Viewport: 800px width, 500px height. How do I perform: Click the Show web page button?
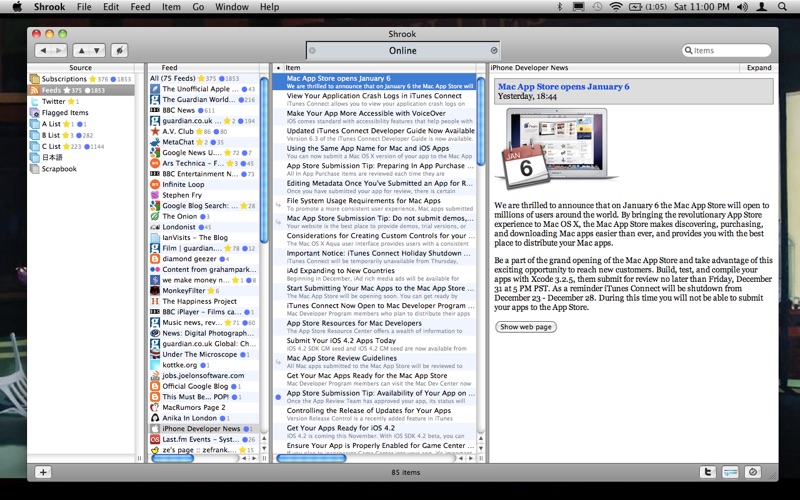pyautogui.click(x=525, y=327)
